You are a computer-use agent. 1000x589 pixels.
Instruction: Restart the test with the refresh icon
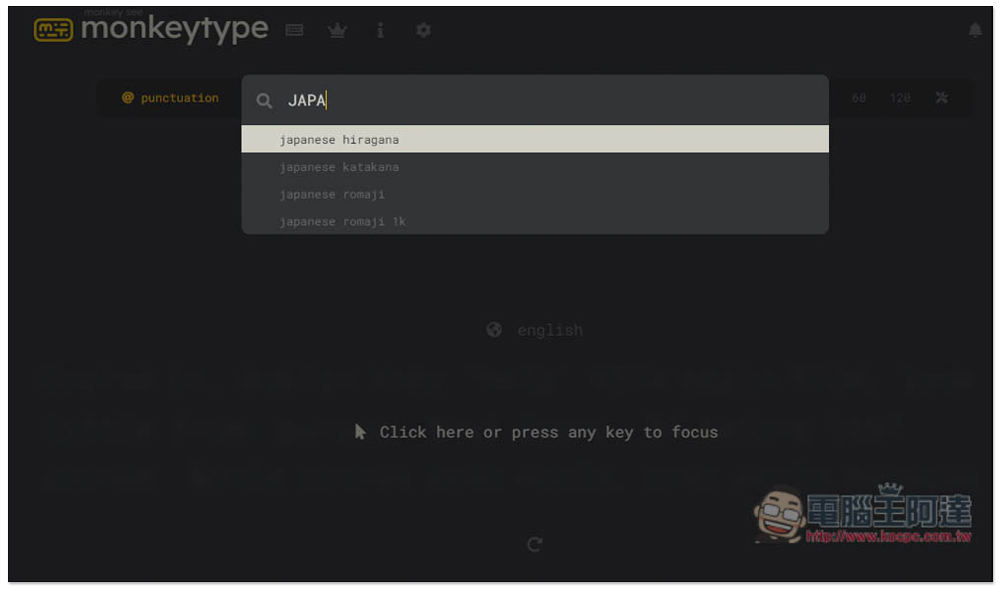(x=534, y=544)
